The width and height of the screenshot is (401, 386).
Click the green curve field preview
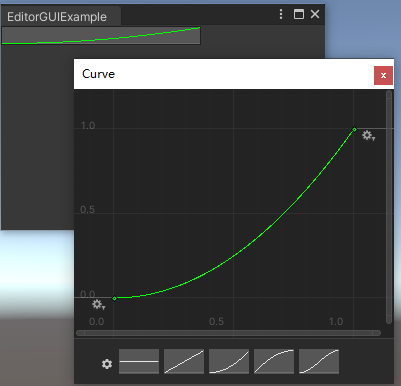click(101, 36)
